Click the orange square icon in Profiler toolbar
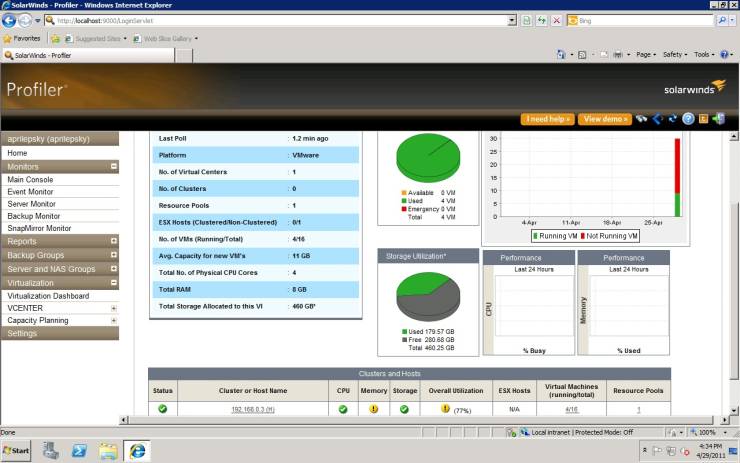 [x=703, y=119]
